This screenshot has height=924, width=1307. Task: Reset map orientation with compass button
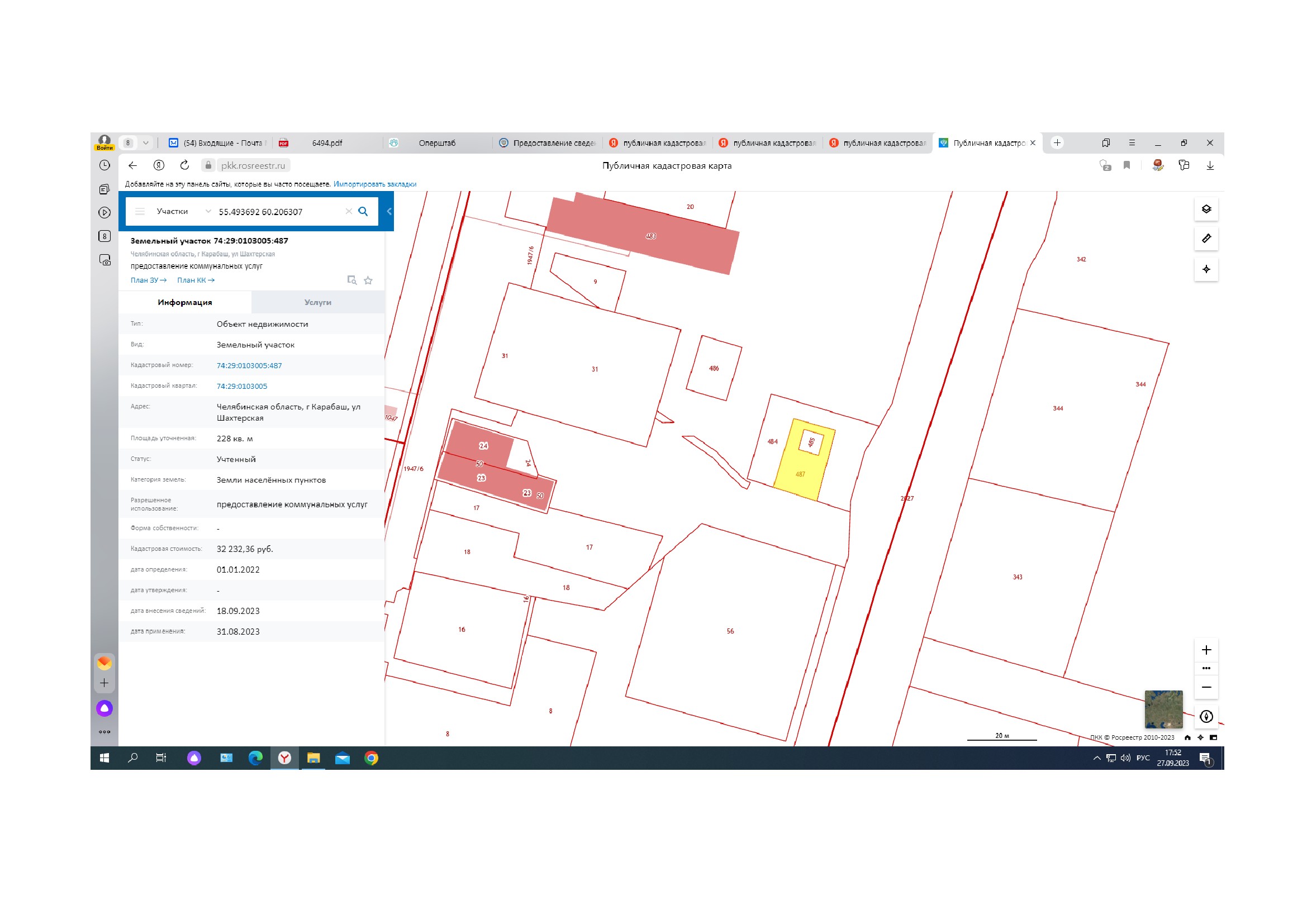(x=1206, y=716)
